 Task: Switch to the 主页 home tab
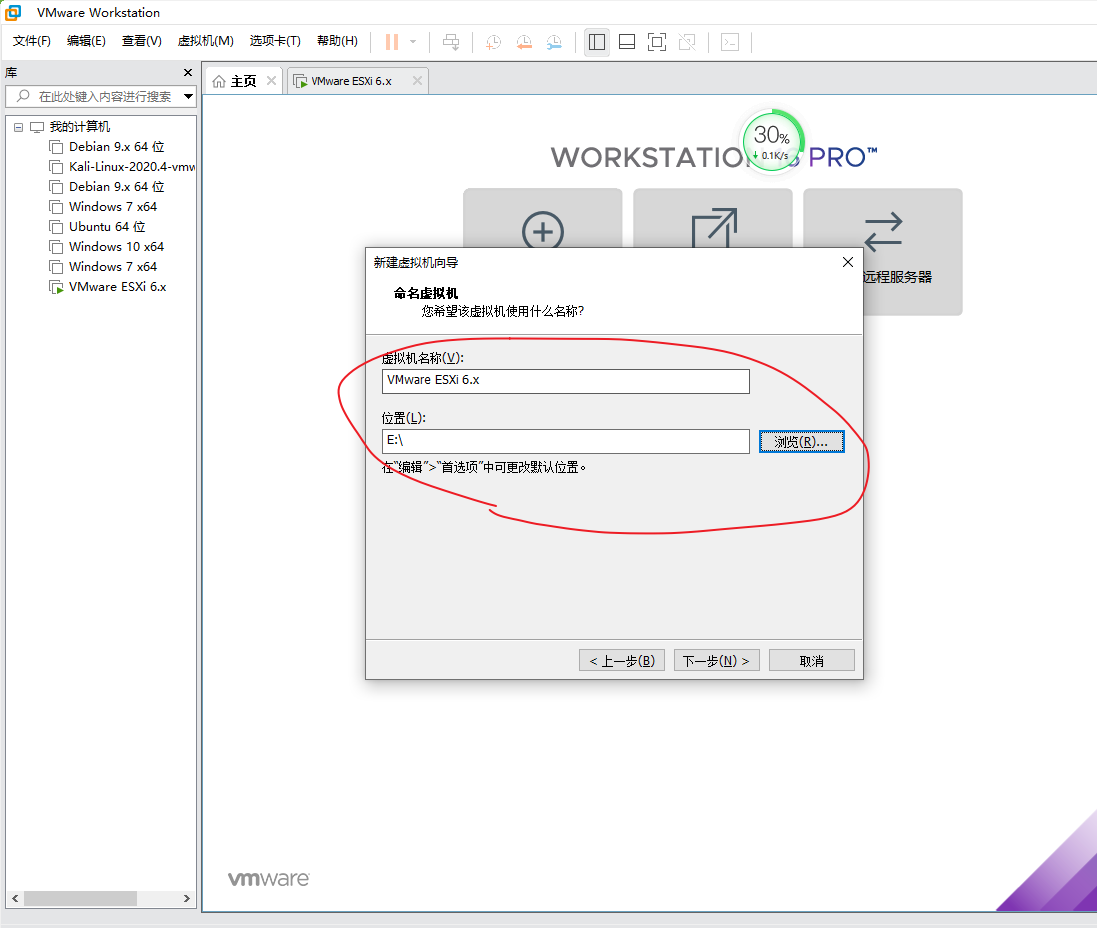[x=243, y=81]
